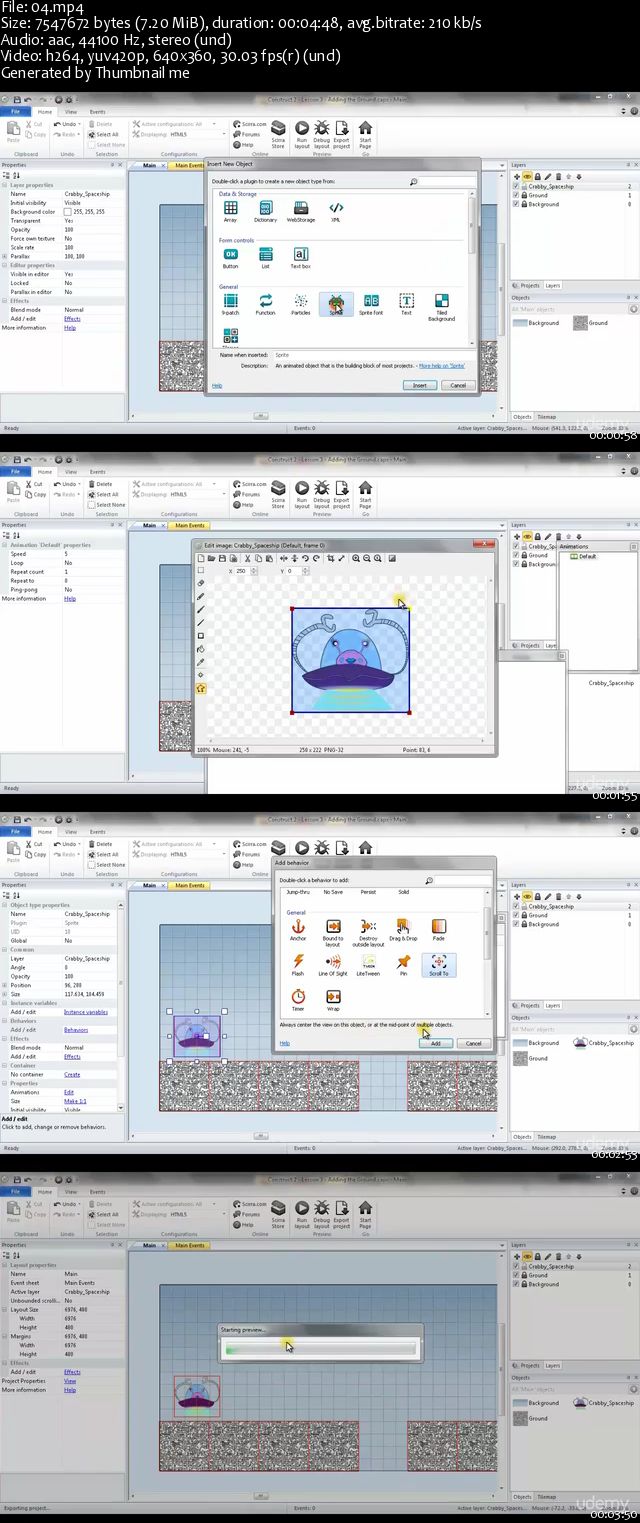Screen dimensions: 640x1523
Task: Select the Wrap behavior icon
Action: [333, 1000]
